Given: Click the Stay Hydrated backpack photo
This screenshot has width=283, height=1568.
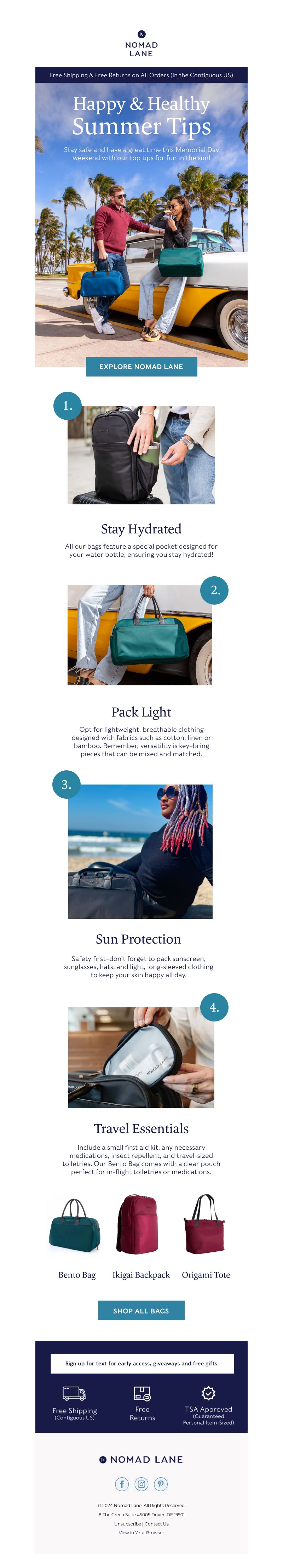Looking at the screenshot, I should [141, 455].
